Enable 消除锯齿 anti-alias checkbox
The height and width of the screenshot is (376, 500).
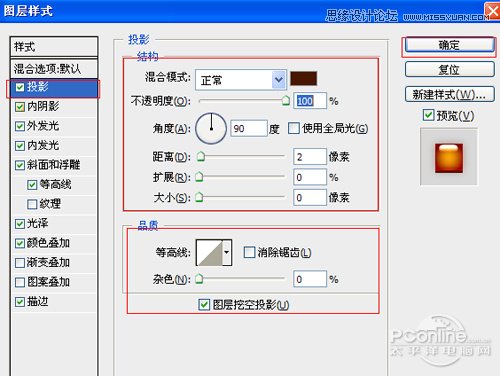coord(249,252)
